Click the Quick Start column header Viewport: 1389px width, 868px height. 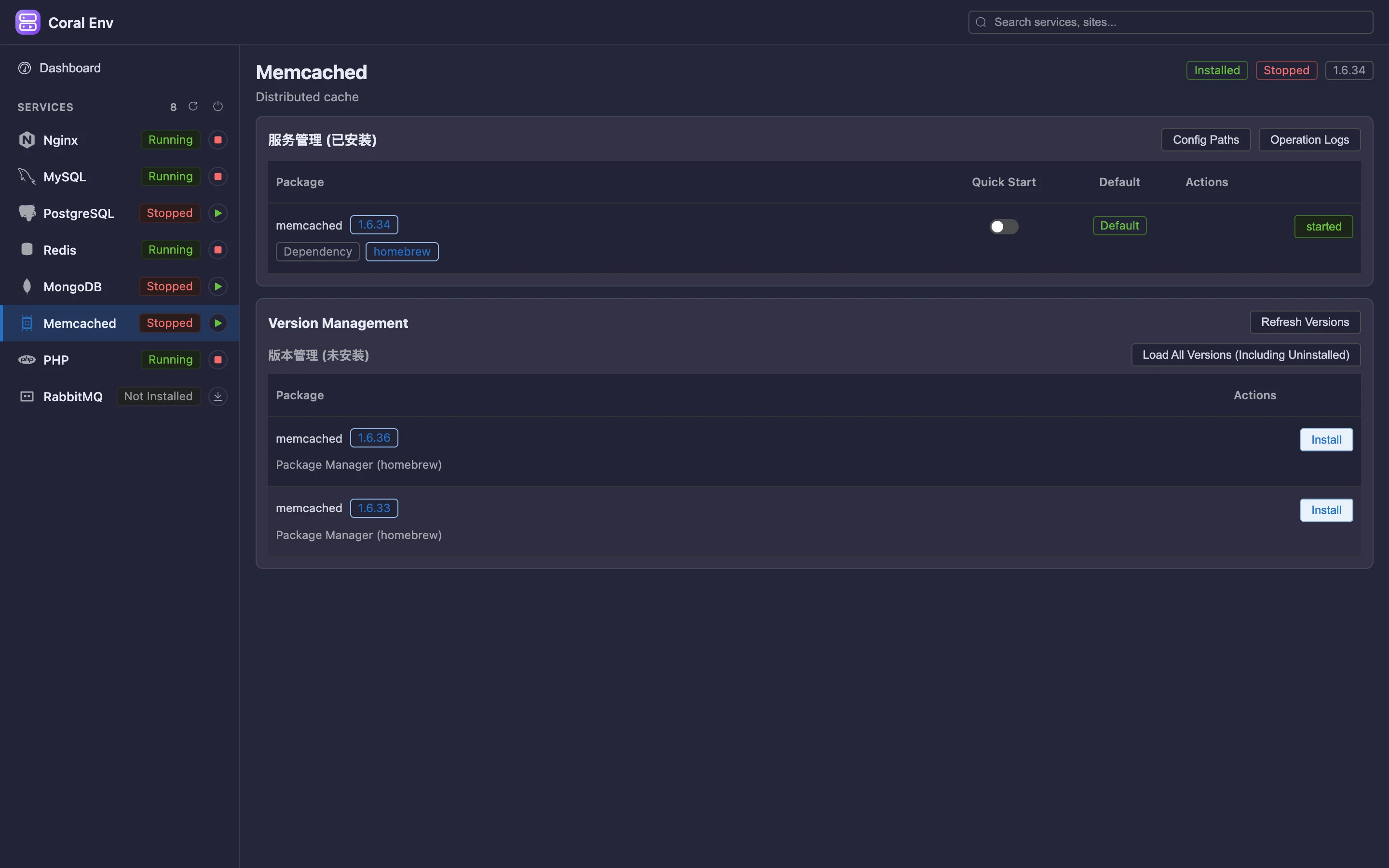point(1004,182)
